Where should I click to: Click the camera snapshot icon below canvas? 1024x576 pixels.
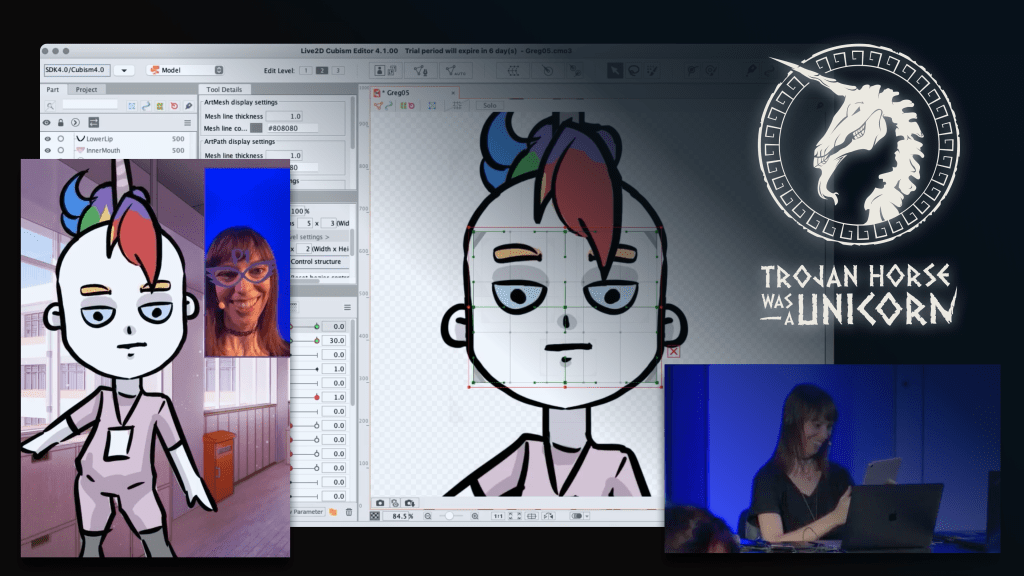[x=380, y=503]
